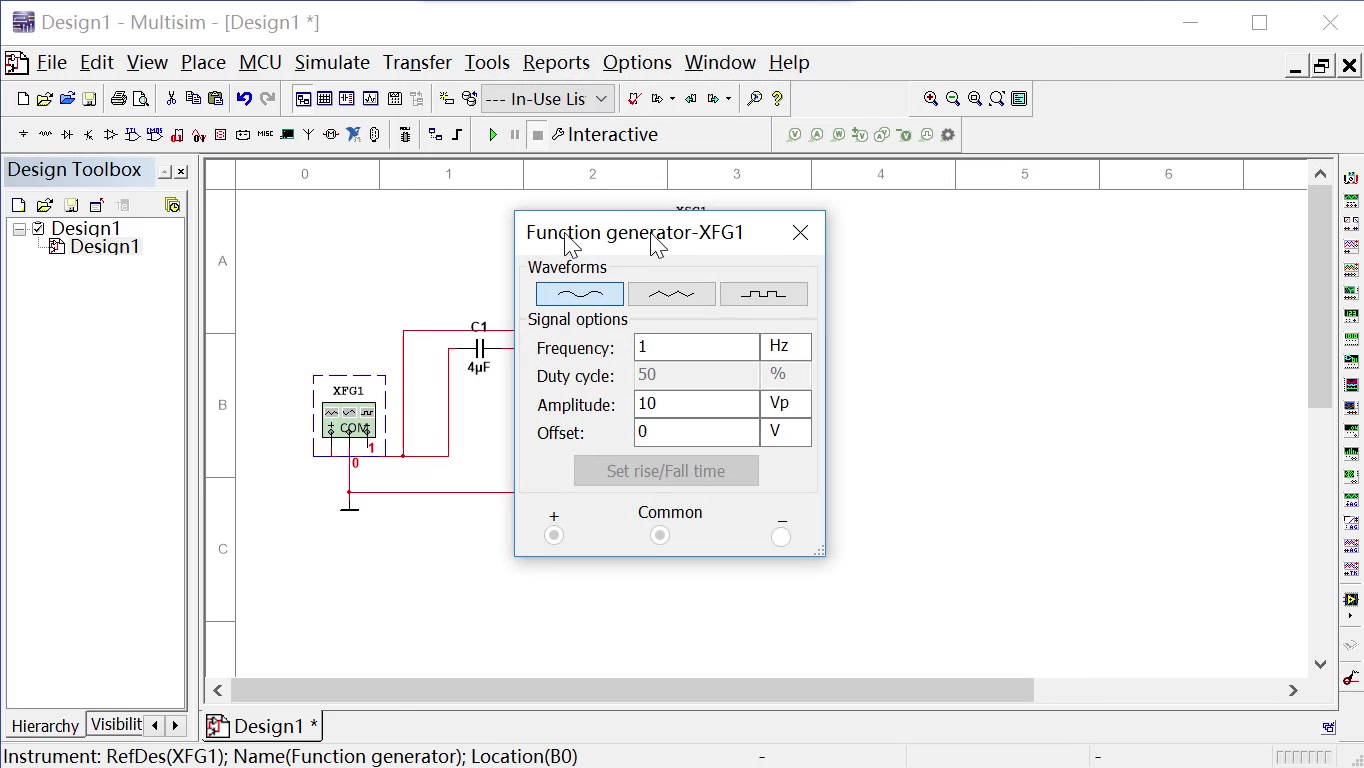
Task: Click the Amplitude input field
Action: tap(697, 404)
